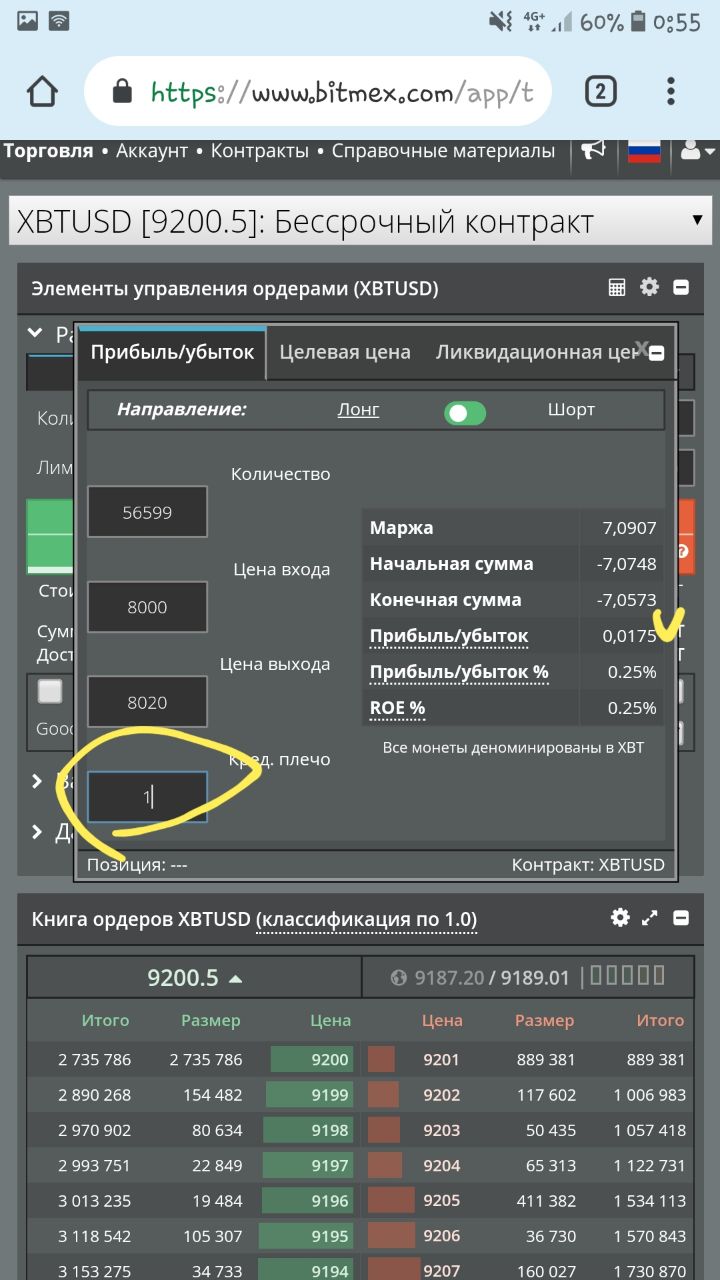Screen dimensions: 720x1280
Task: Open Аккаунт menu
Action: [x=152, y=151]
